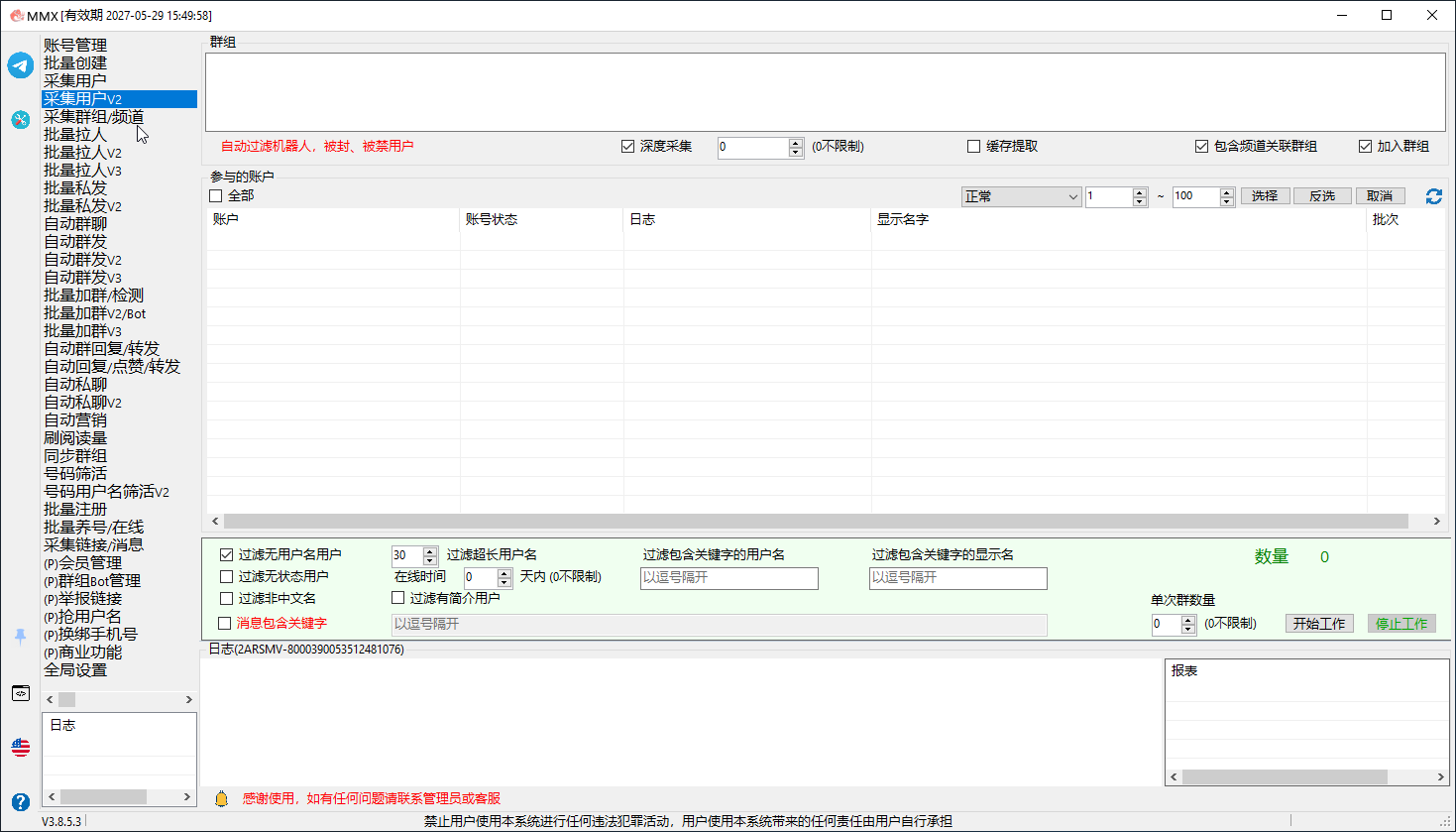Focus the 过滤包含关键字的用户名 input field
The width and height of the screenshot is (1456, 832).
[x=729, y=578]
